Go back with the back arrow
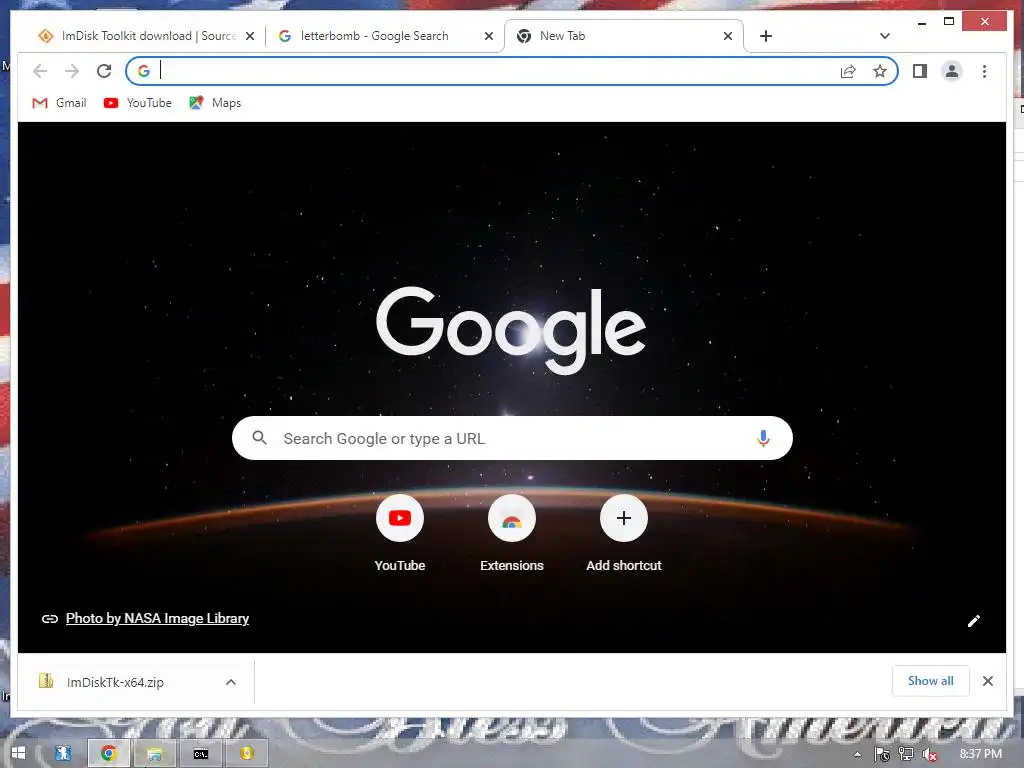 (40, 71)
